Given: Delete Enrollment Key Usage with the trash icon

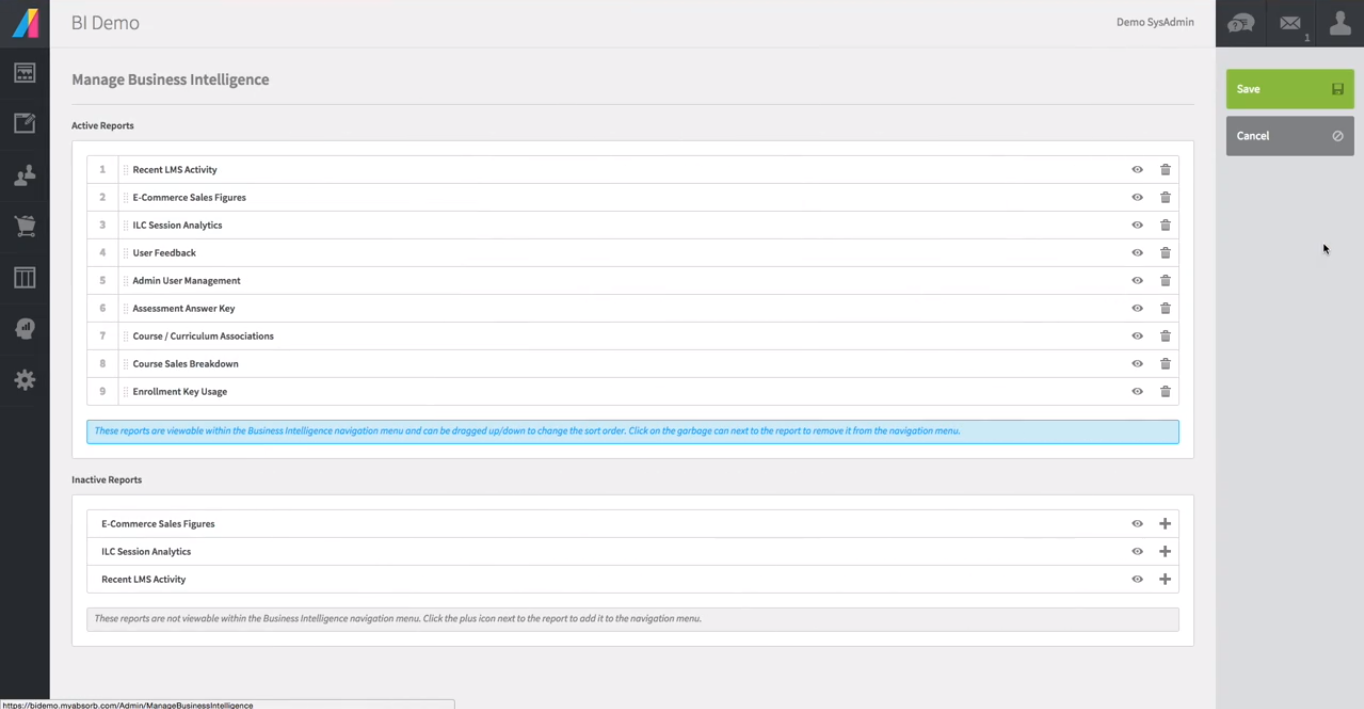Looking at the screenshot, I should 1165,391.
